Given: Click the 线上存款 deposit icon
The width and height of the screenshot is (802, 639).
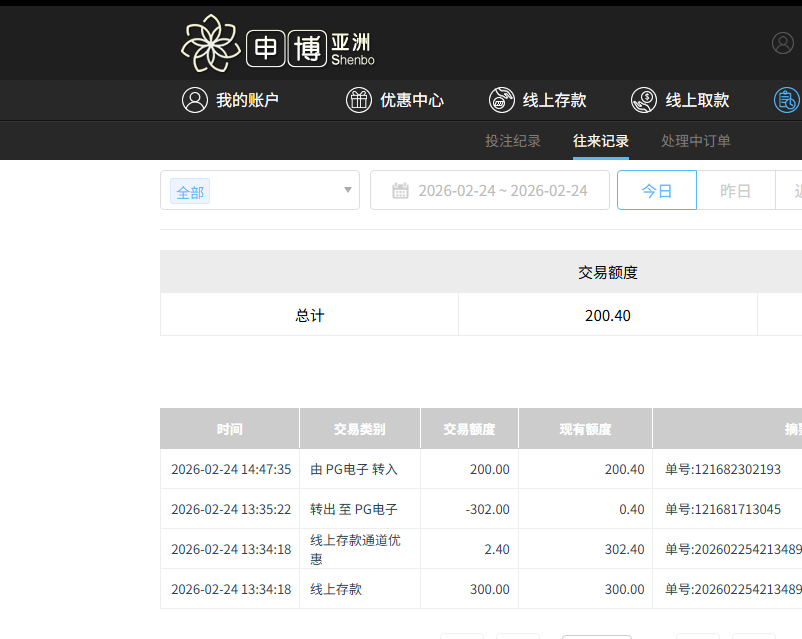Looking at the screenshot, I should [x=502, y=100].
